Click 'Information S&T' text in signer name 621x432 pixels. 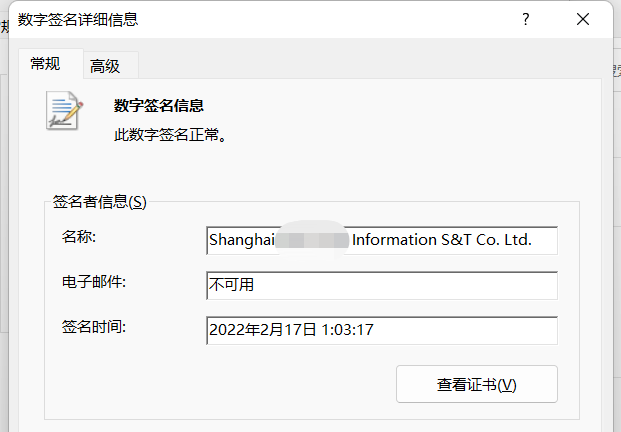coord(412,241)
